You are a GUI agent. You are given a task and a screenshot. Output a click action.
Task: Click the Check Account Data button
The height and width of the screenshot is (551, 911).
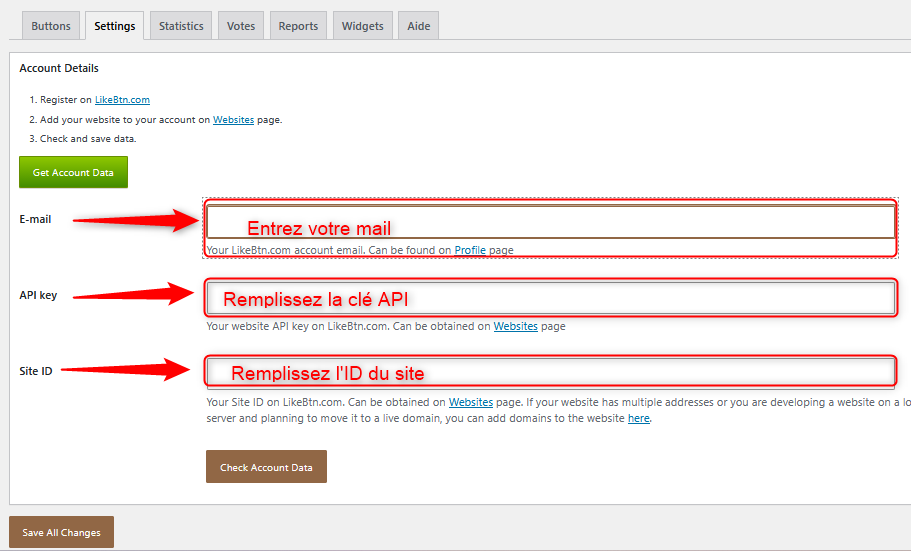pyautogui.click(x=266, y=467)
